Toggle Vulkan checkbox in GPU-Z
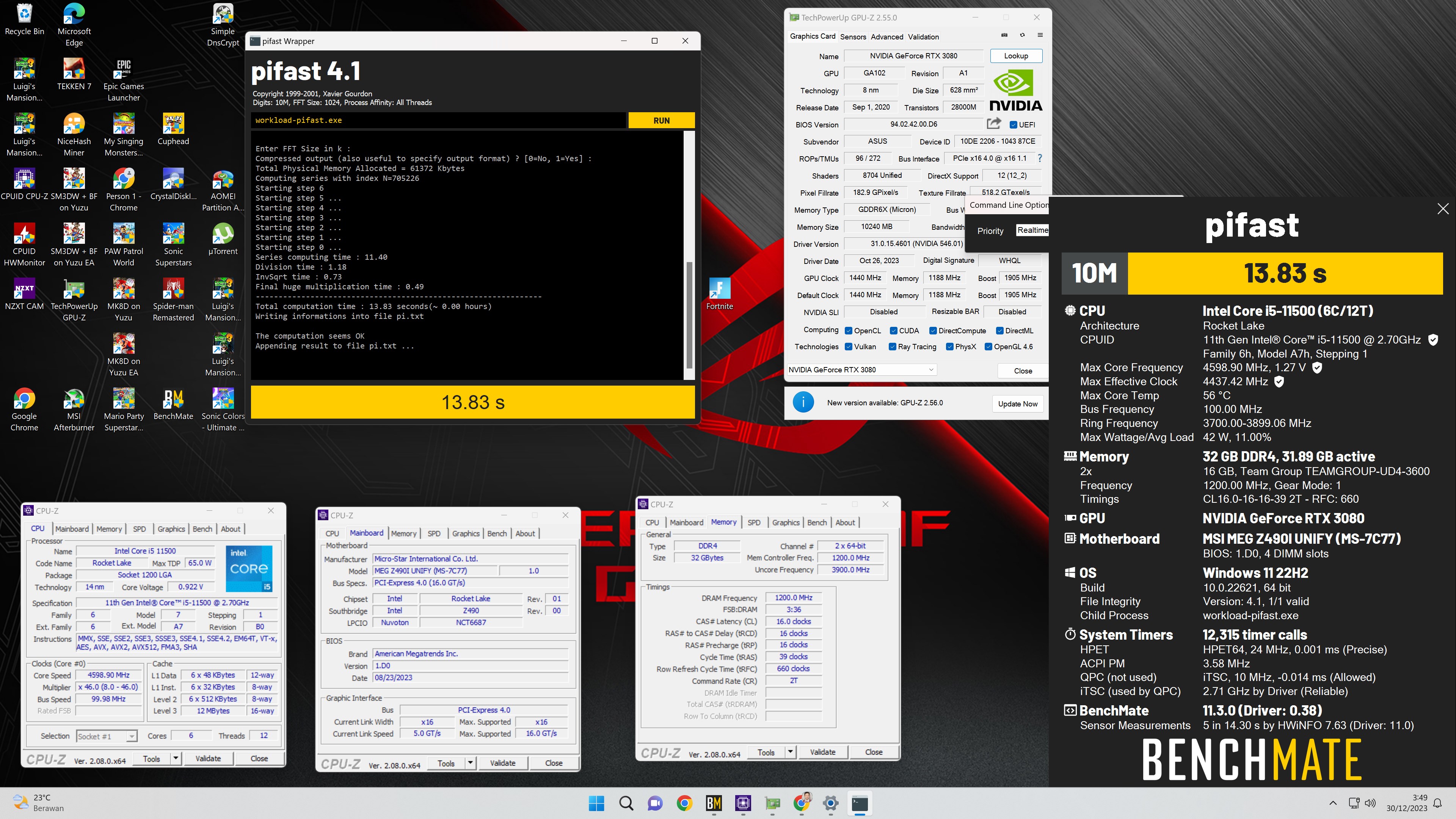1456x819 pixels. [849, 347]
